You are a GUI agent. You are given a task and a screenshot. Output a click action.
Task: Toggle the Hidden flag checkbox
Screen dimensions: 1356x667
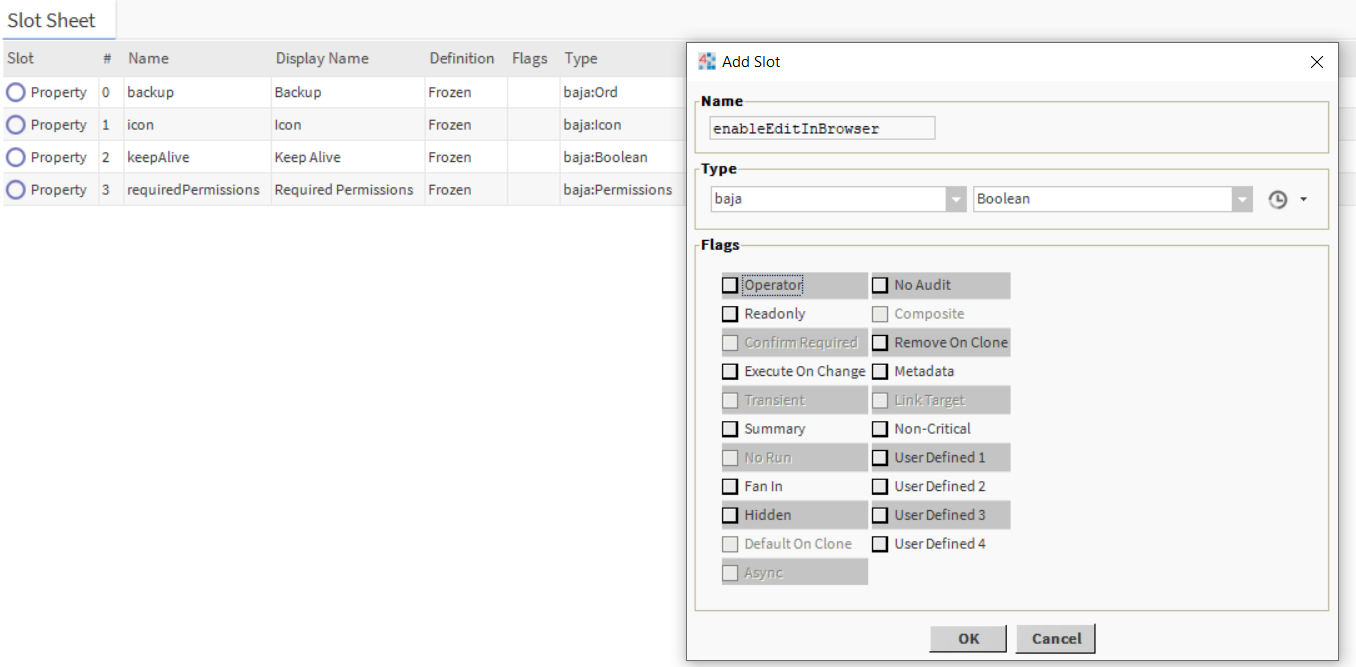coord(730,516)
